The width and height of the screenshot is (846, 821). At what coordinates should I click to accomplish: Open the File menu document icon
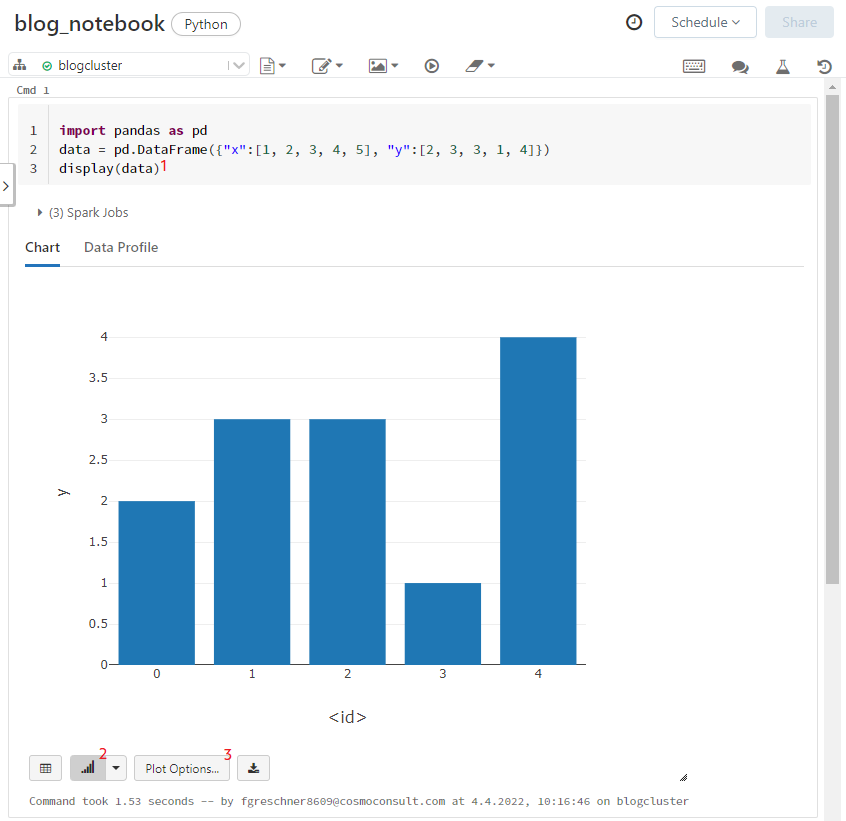(x=267, y=66)
